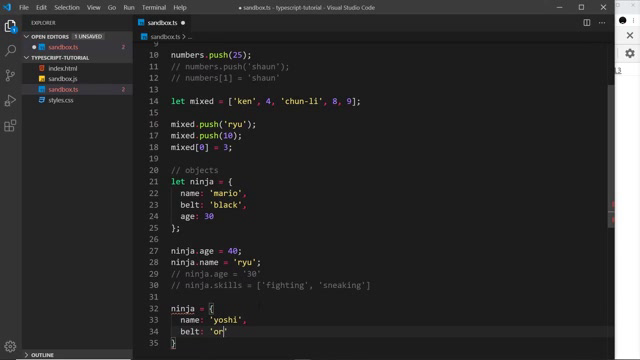Click the 'ninja.age = 40;' line
Screen dimensions: 640x360
point(206,251)
